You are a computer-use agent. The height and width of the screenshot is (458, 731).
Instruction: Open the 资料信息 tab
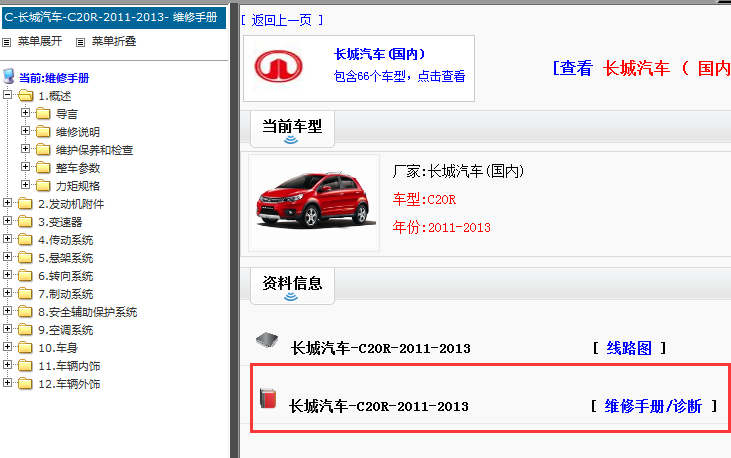coord(292,285)
